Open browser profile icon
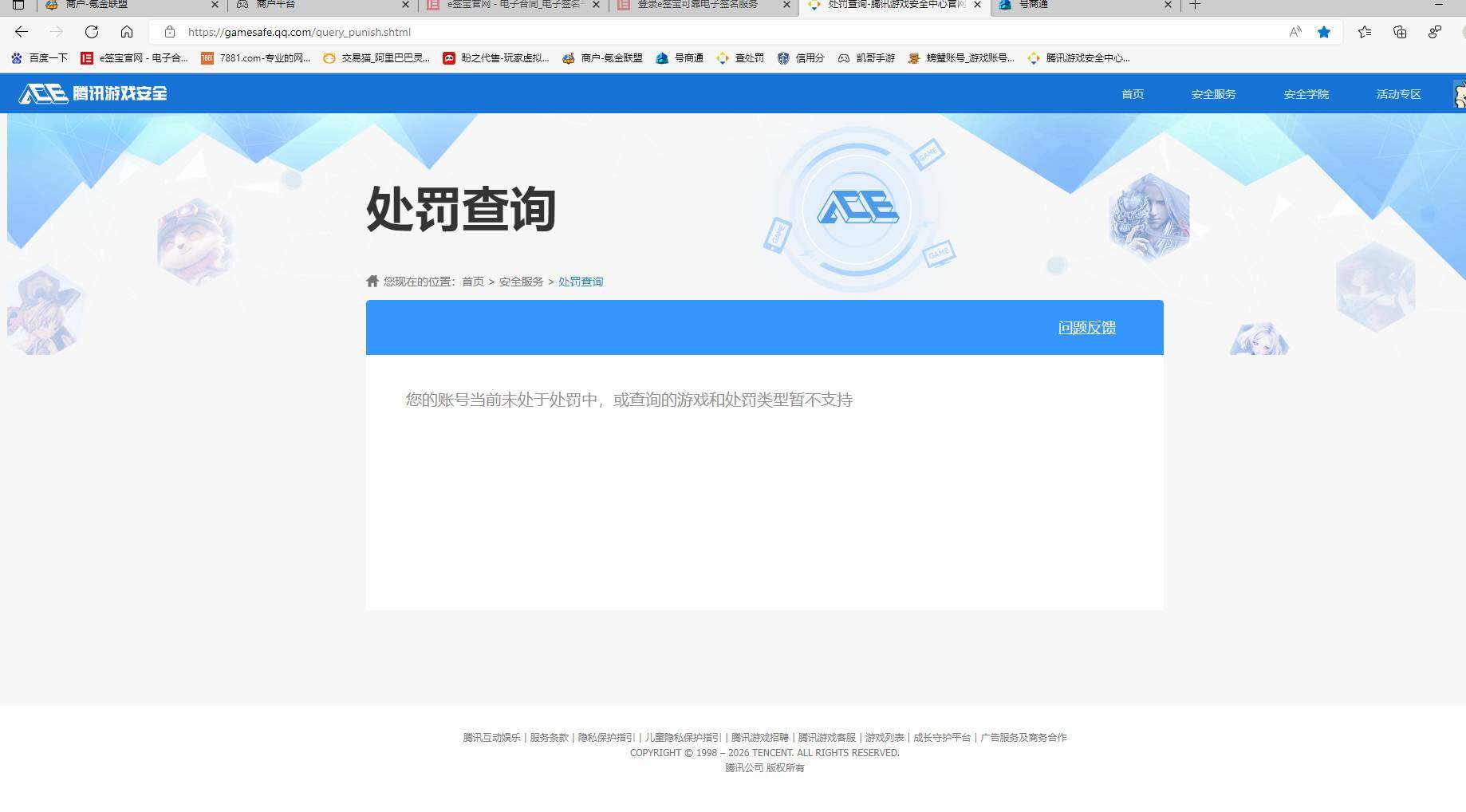1466x812 pixels. [1435, 33]
